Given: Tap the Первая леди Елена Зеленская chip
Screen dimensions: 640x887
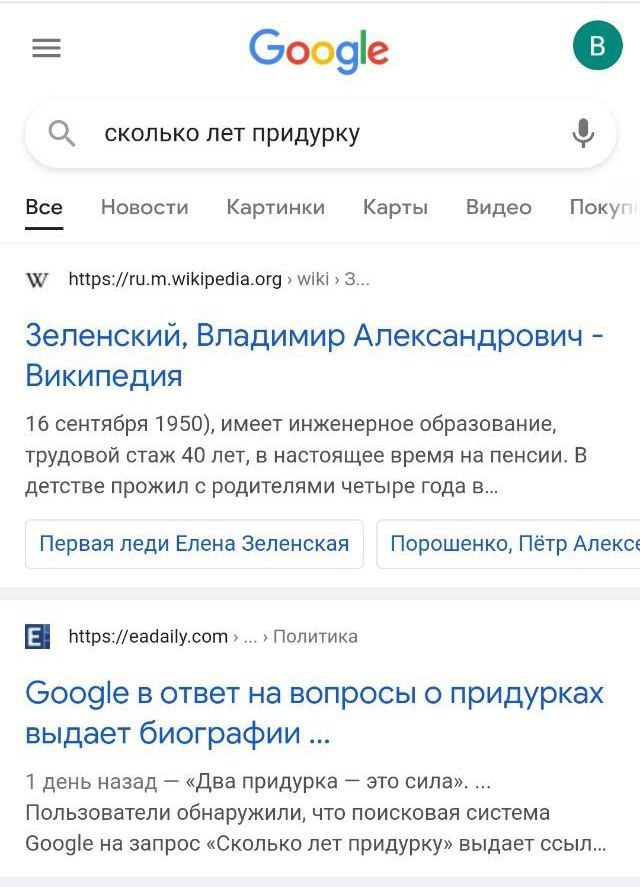Looking at the screenshot, I should [194, 544].
